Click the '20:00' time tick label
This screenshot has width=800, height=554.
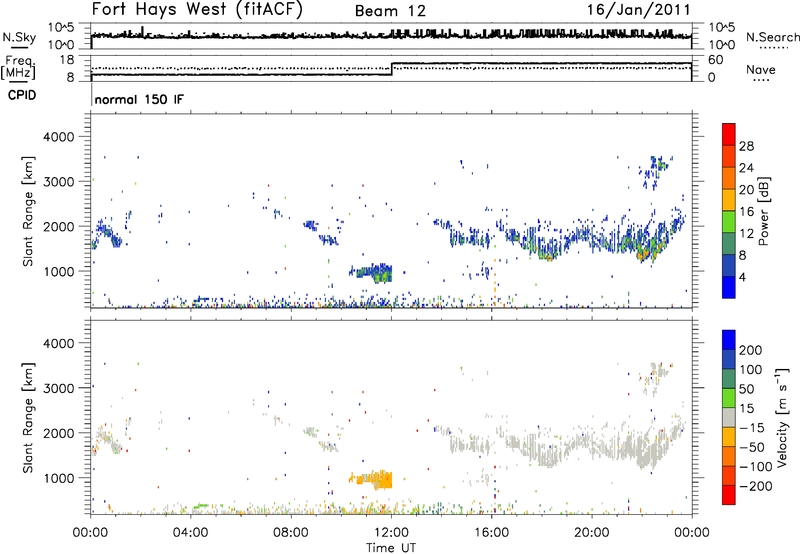pos(592,533)
